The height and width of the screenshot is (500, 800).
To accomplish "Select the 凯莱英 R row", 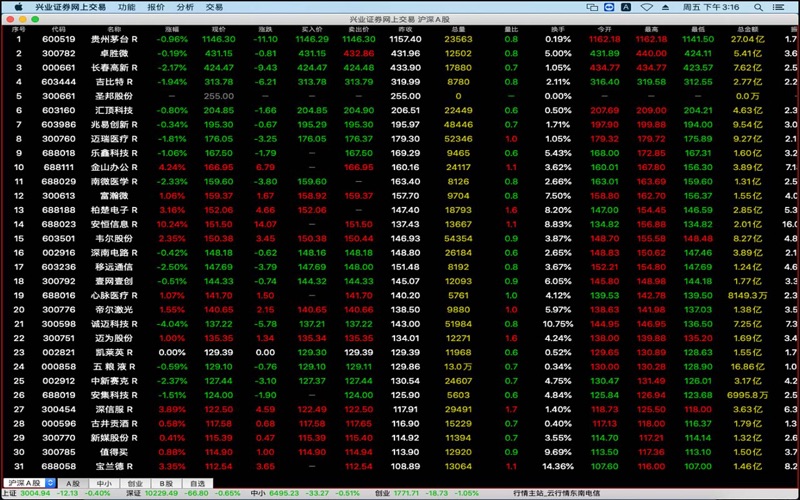I will point(400,353).
